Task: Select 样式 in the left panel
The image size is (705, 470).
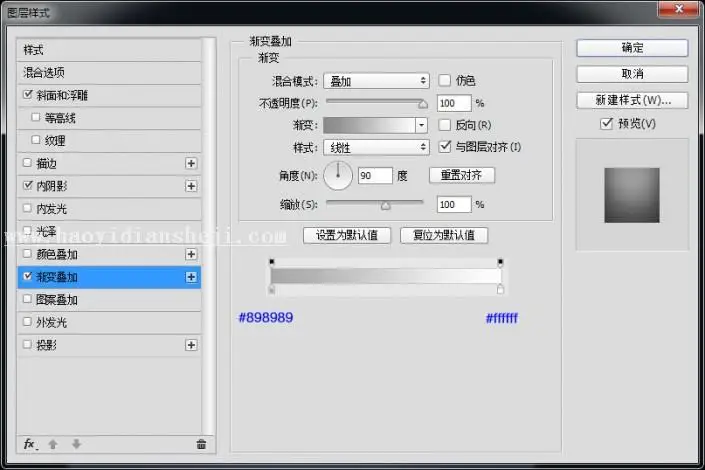Action: click(109, 50)
